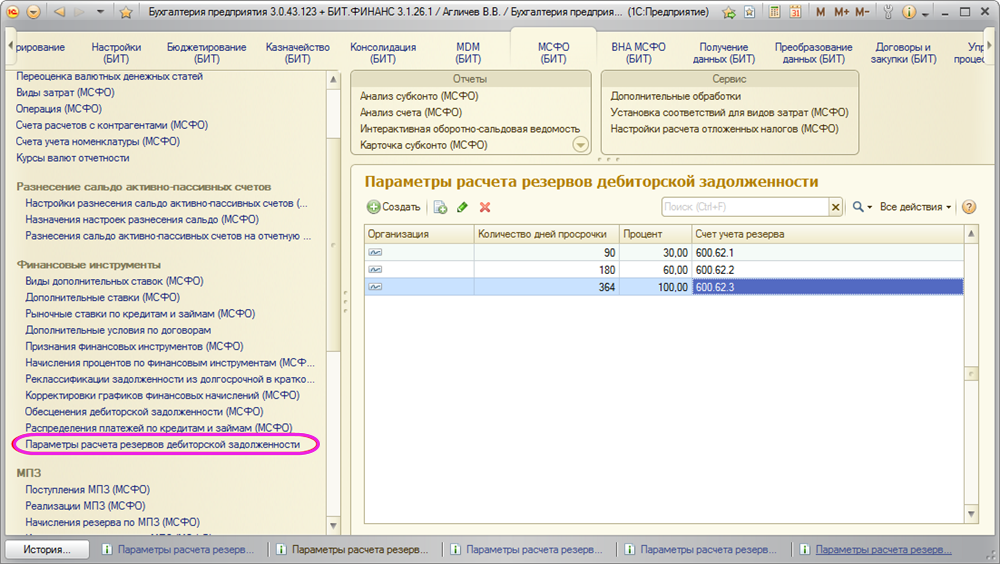Click the table's vertical scrollbar thumb
This screenshot has height=564, width=1000.
pos(970,372)
